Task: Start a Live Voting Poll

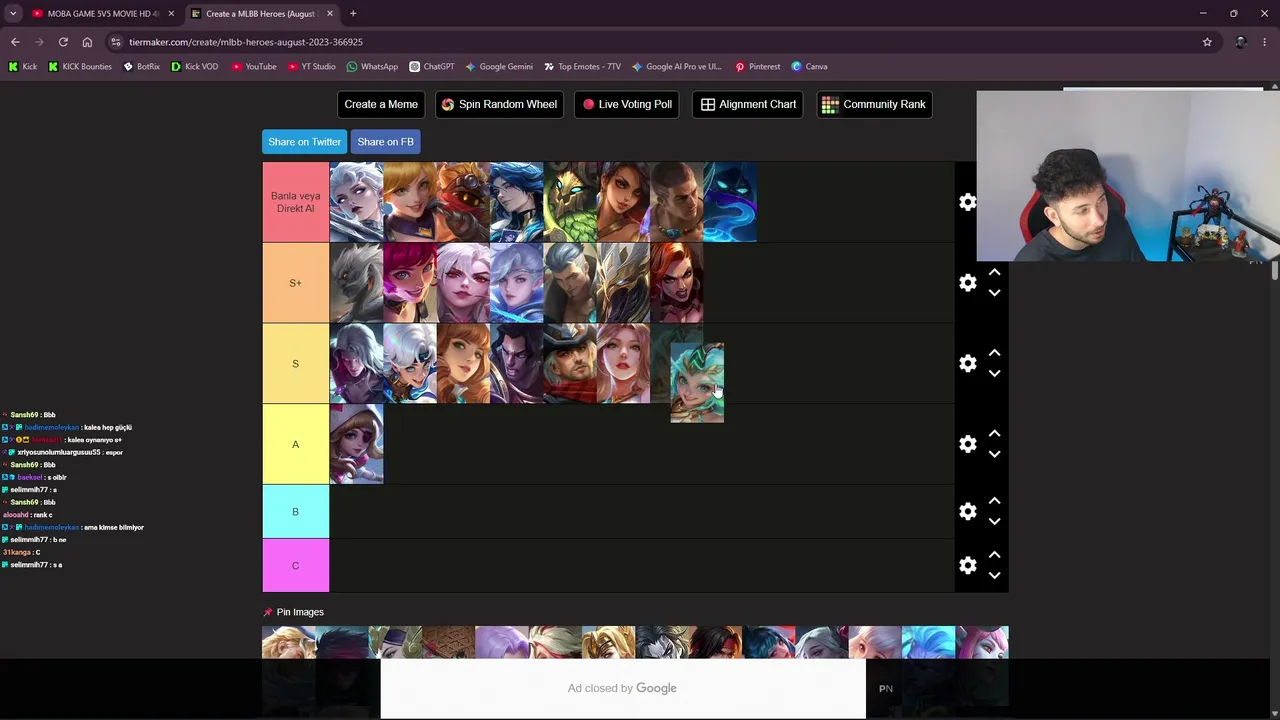Action: [x=627, y=104]
